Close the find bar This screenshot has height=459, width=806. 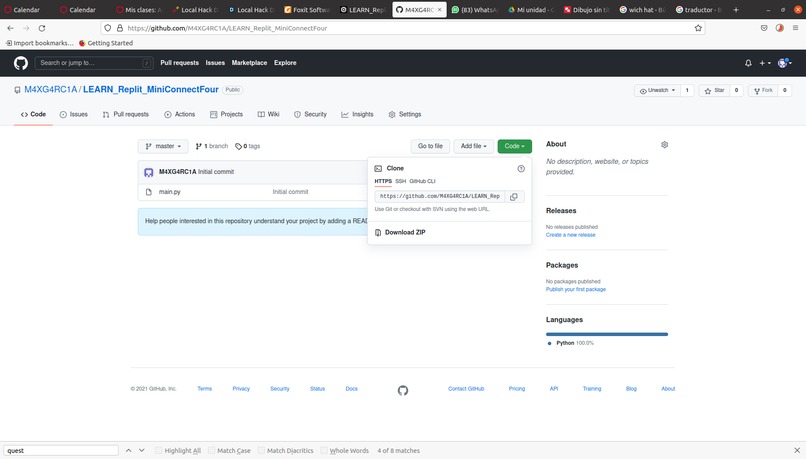pos(797,450)
